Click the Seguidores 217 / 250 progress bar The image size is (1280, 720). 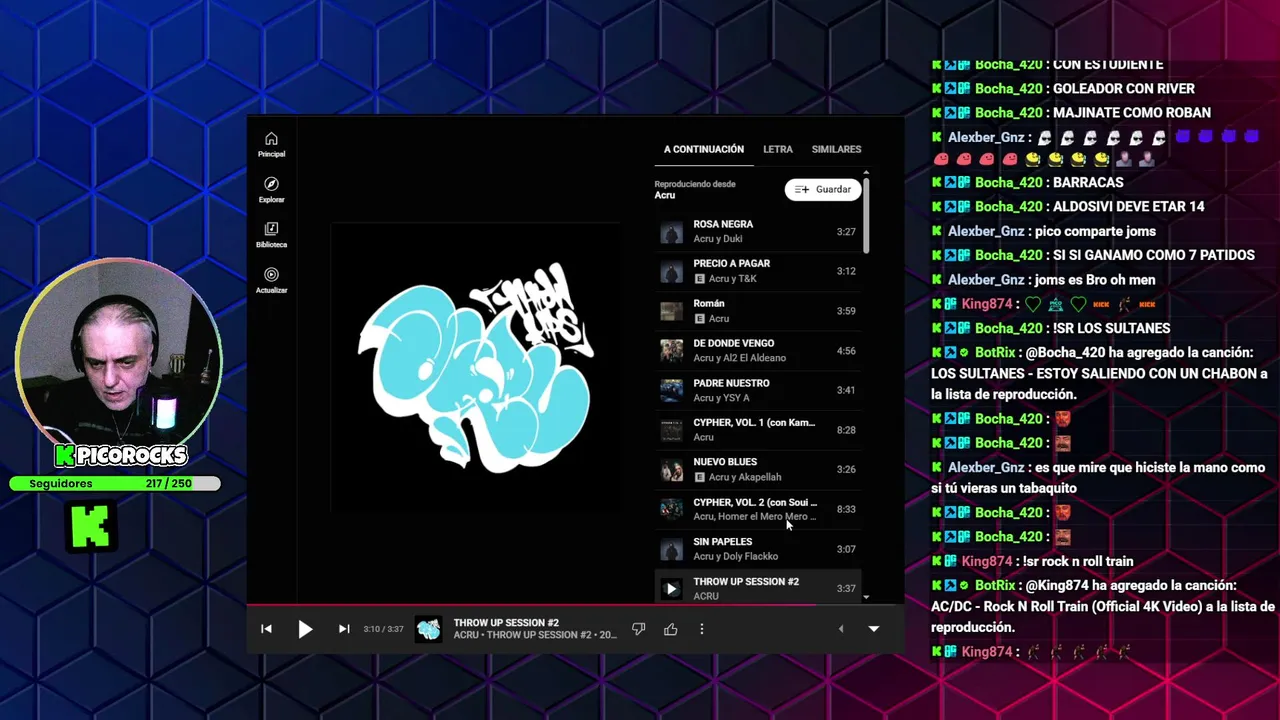(115, 483)
